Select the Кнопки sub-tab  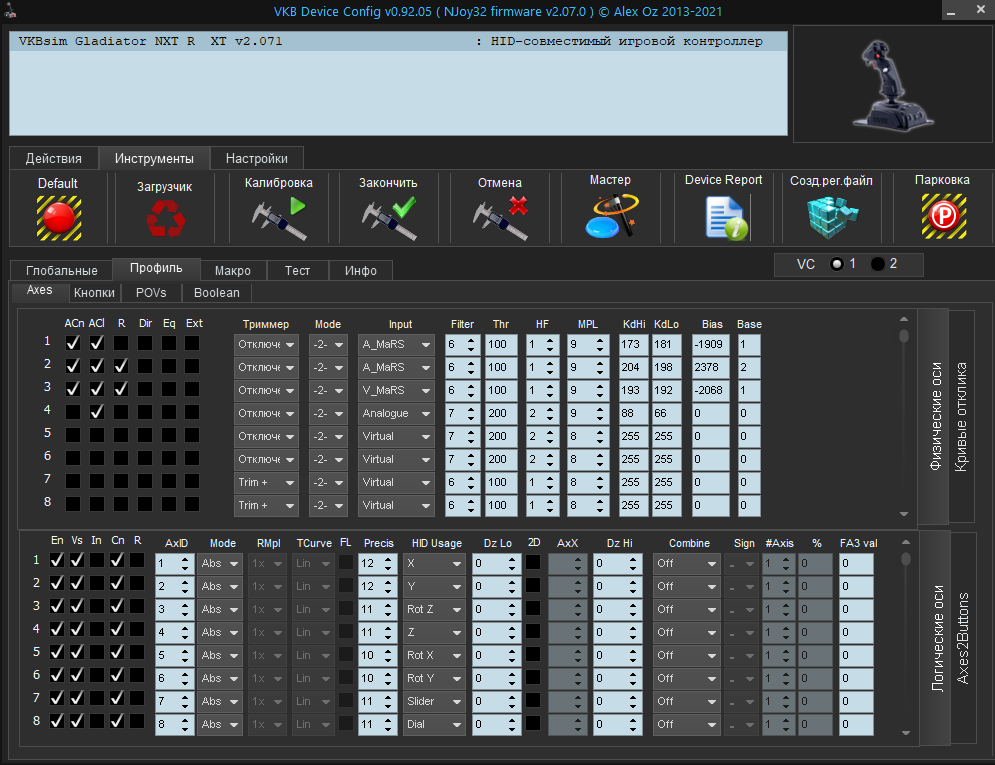click(94, 292)
